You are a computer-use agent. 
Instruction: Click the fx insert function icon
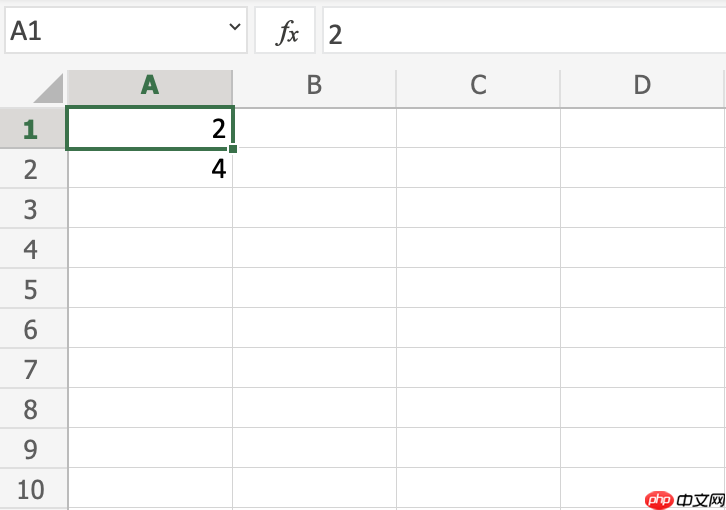click(x=287, y=32)
